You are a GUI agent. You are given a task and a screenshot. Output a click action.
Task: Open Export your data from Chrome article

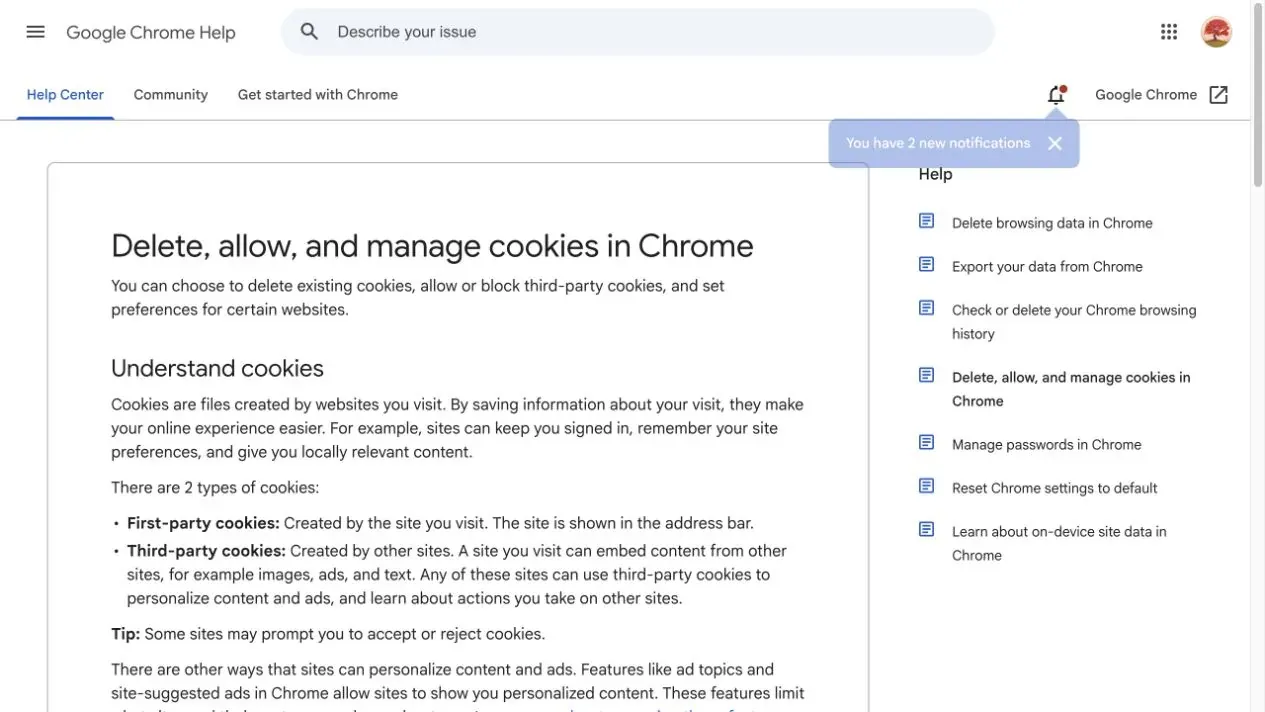[x=1047, y=267]
